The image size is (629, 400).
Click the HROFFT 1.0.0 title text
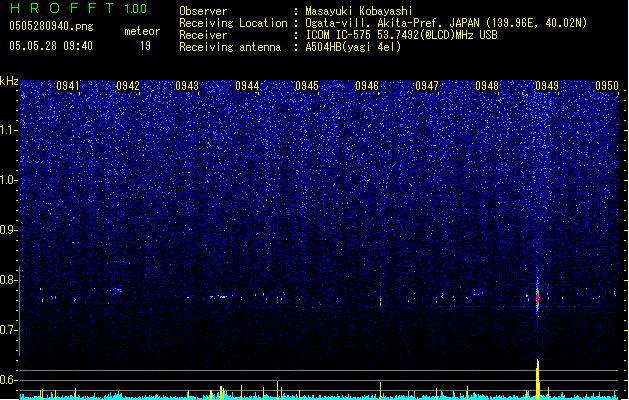point(79,8)
